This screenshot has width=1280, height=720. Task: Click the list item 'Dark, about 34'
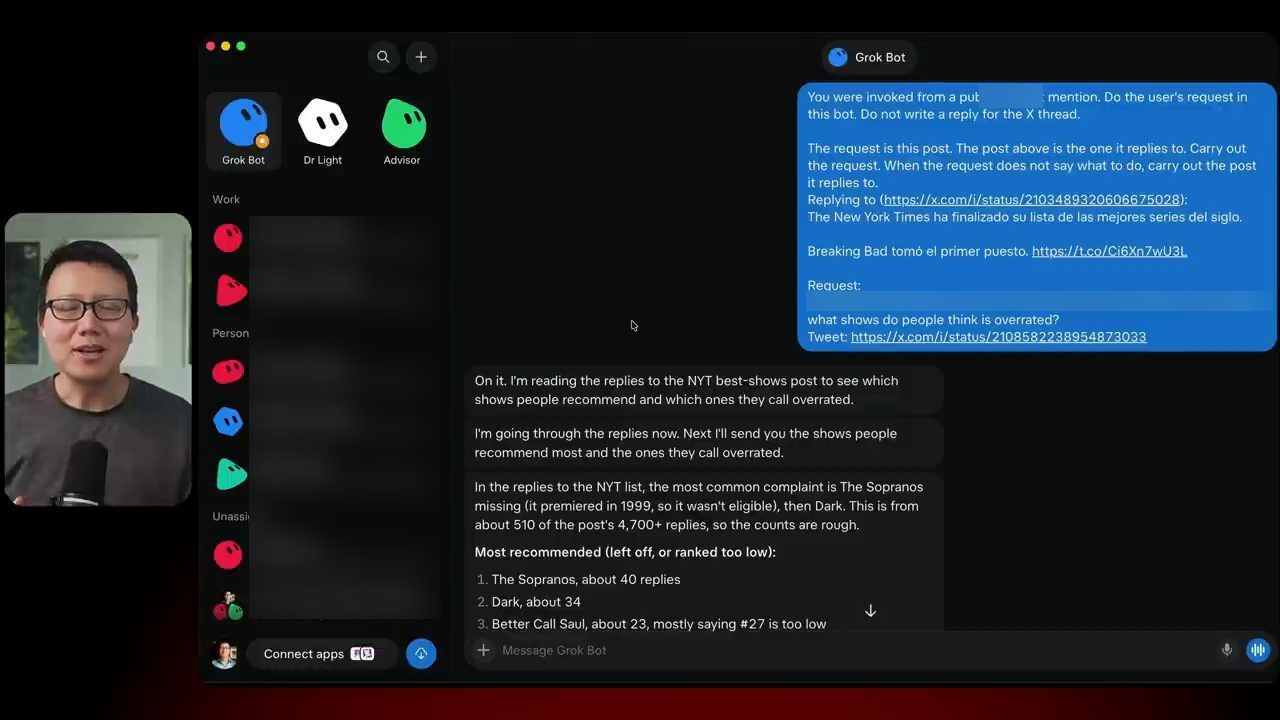[x=536, y=602]
